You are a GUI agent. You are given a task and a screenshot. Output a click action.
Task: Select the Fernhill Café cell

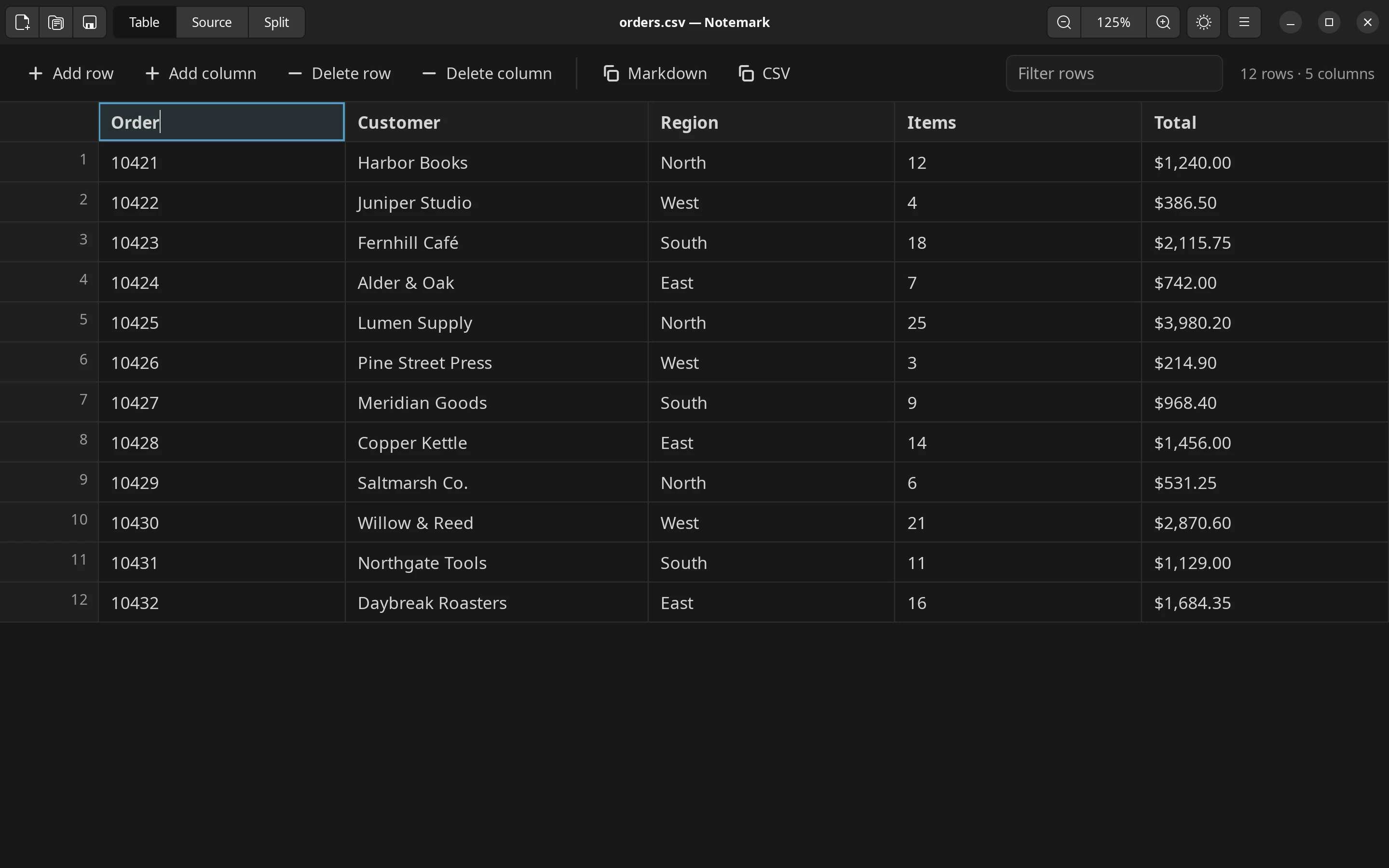(496, 243)
